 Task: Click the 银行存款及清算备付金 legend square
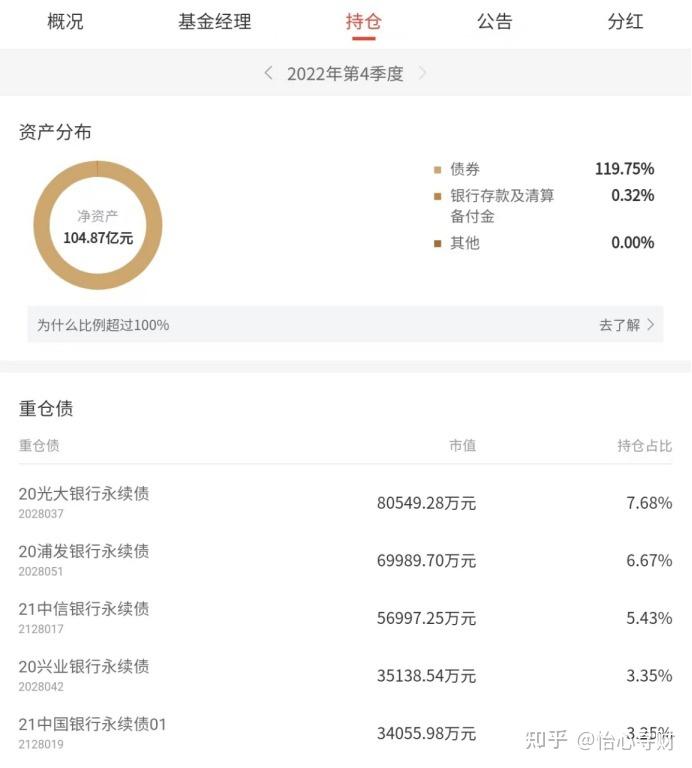(437, 196)
